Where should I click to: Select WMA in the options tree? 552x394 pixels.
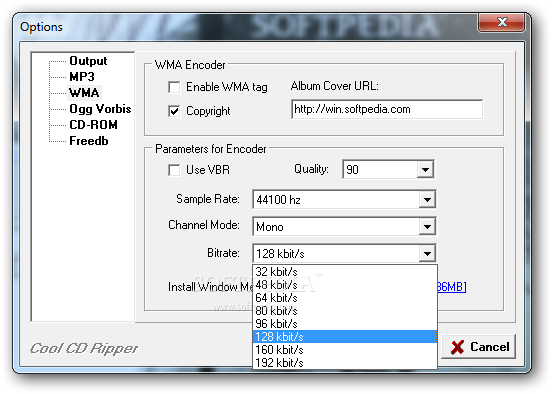click(x=84, y=93)
